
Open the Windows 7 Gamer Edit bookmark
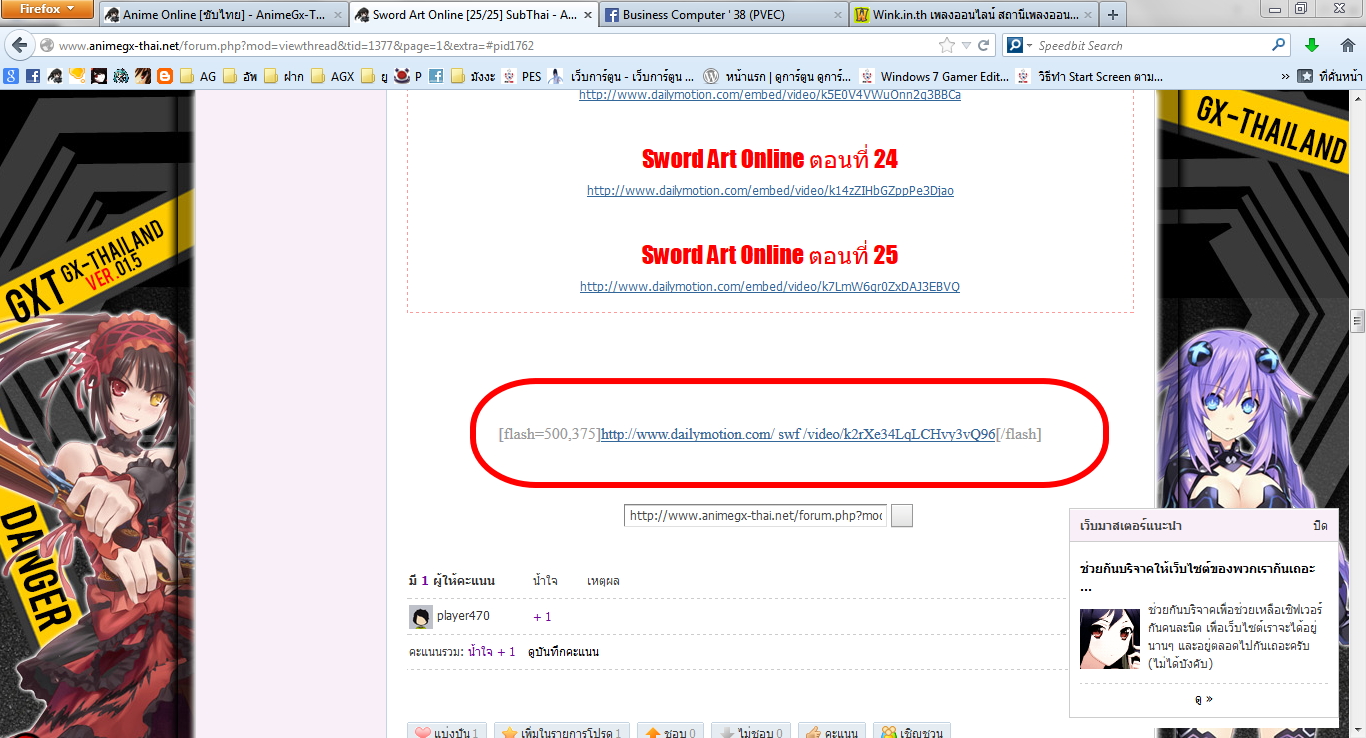pyautogui.click(x=934, y=76)
